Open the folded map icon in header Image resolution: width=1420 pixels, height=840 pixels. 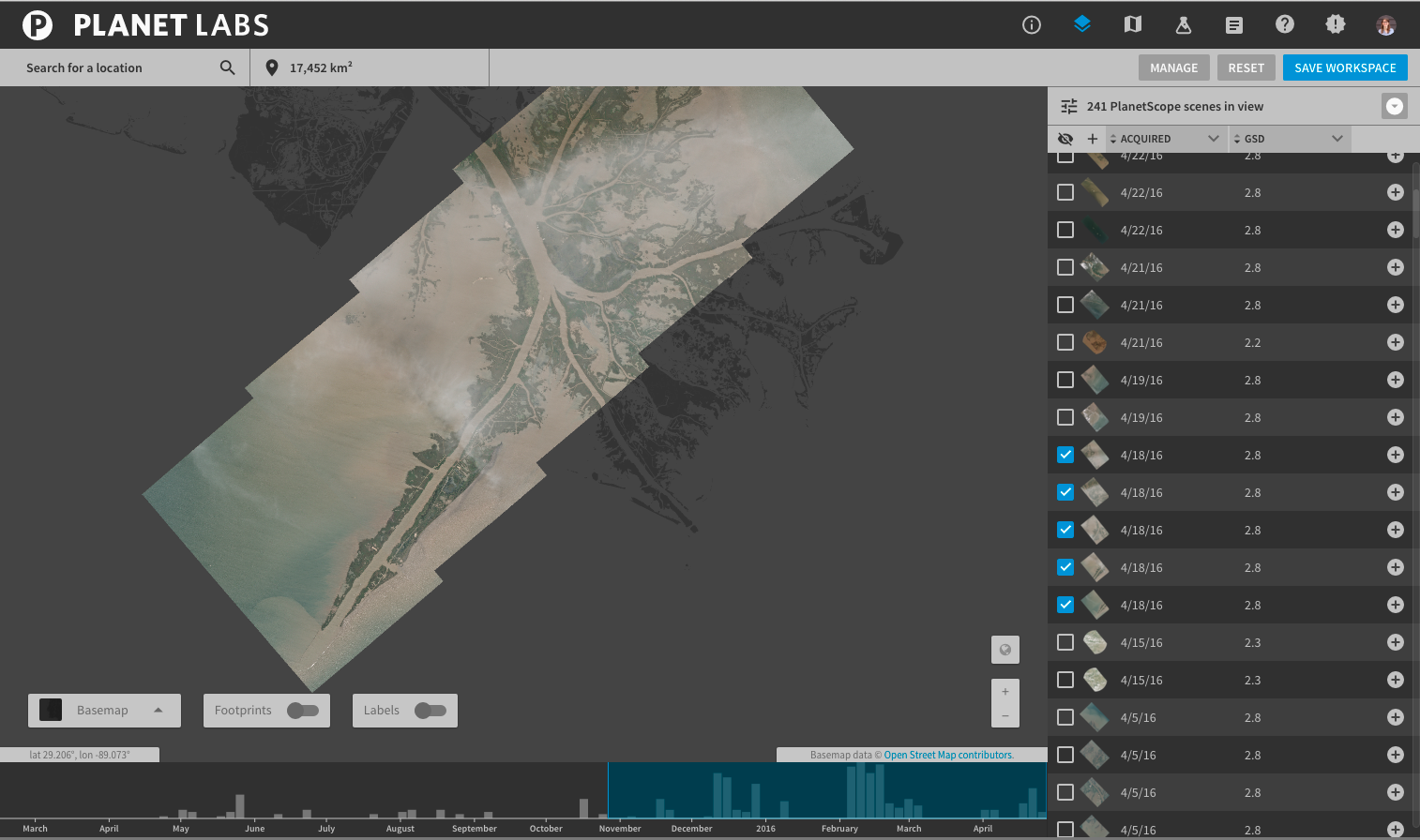point(1133,24)
